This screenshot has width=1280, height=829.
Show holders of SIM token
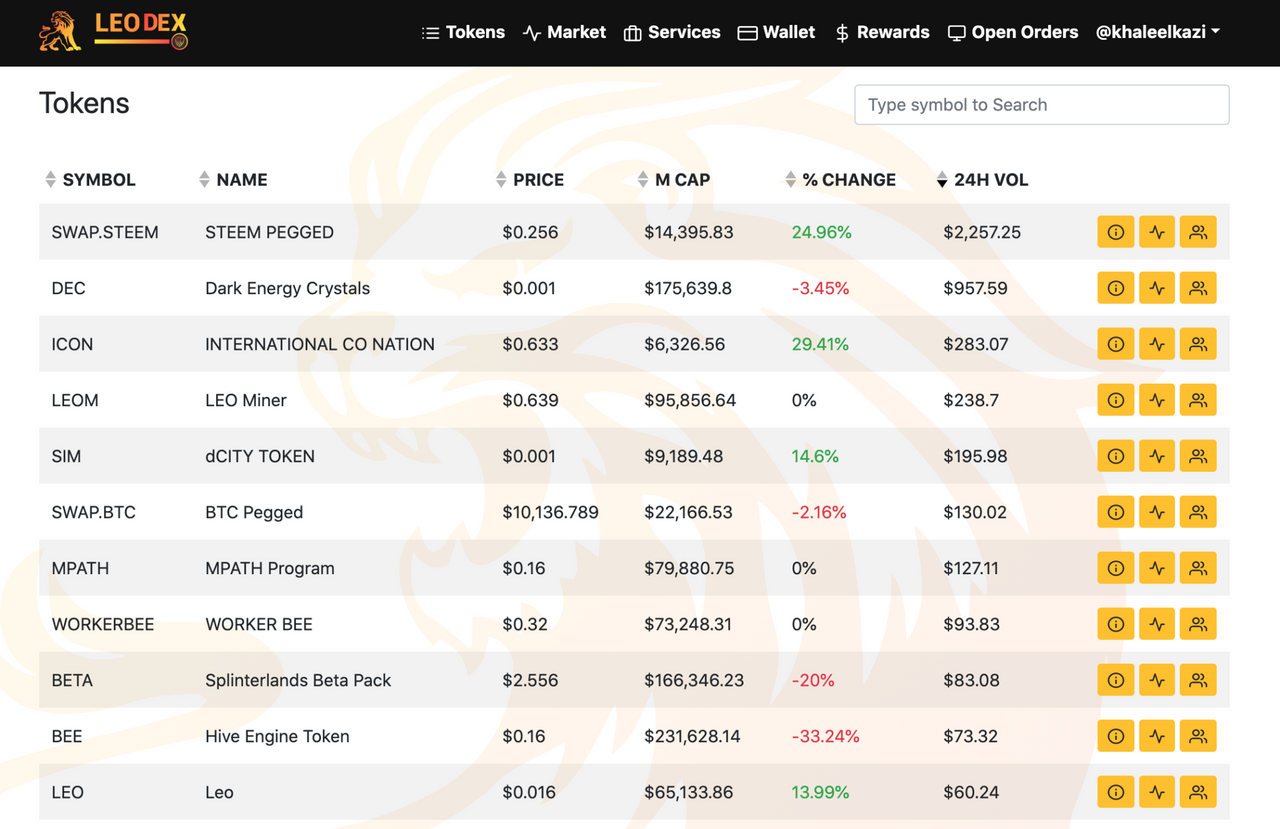click(x=1198, y=456)
